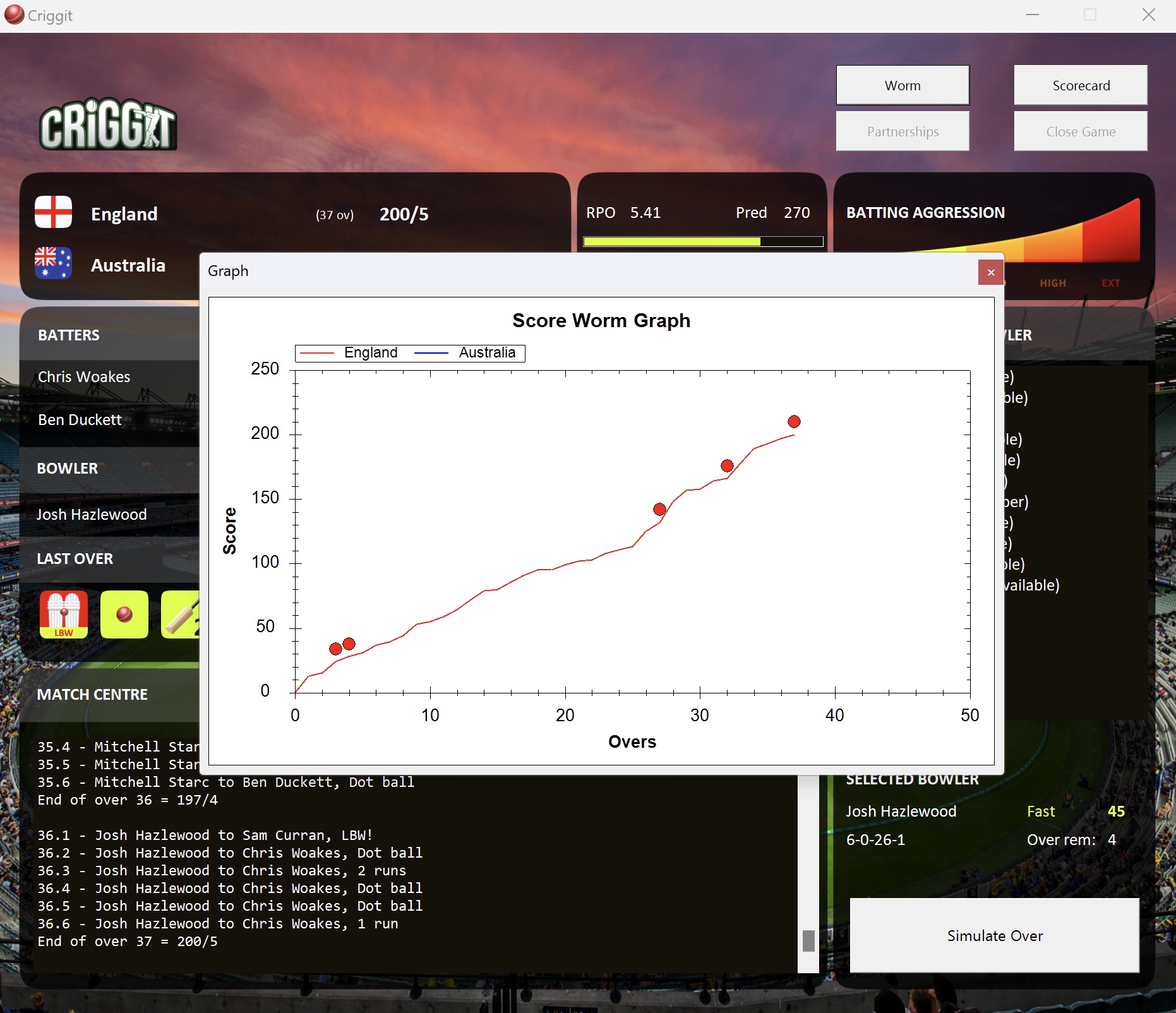Click the Score Worm Graph title
Screen dimensions: 1176x1013
tap(601, 320)
